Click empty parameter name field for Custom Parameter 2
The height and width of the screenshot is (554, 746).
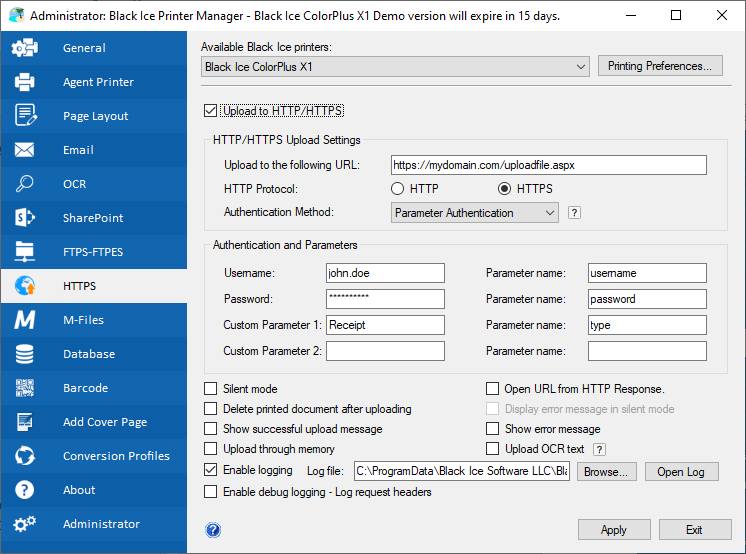pyautogui.click(x=647, y=351)
